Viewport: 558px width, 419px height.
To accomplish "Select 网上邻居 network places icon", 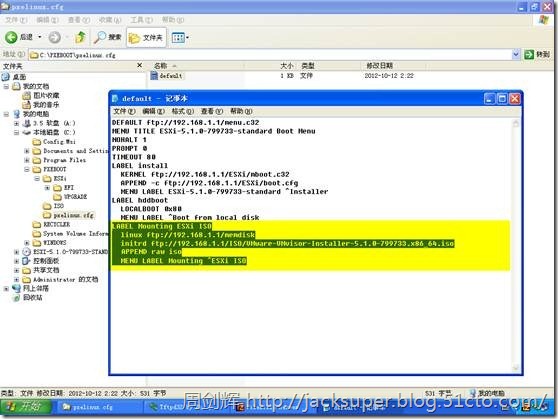I will pos(16,288).
